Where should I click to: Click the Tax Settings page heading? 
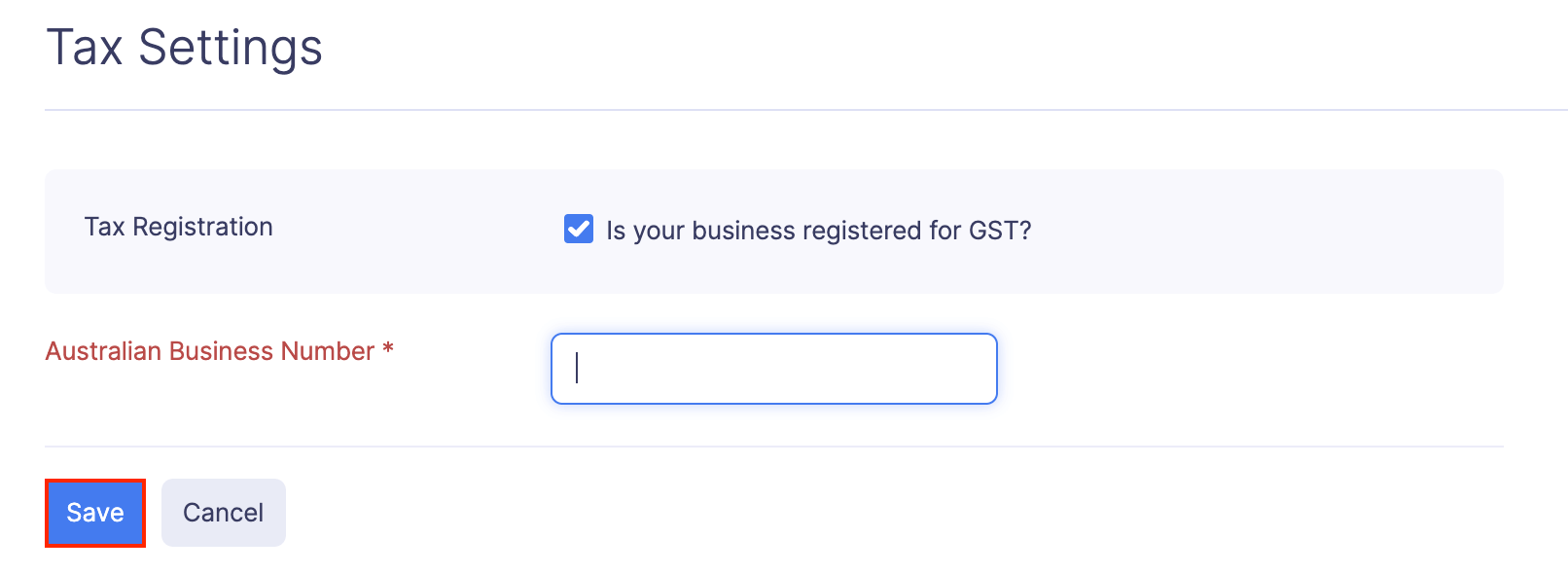[187, 46]
